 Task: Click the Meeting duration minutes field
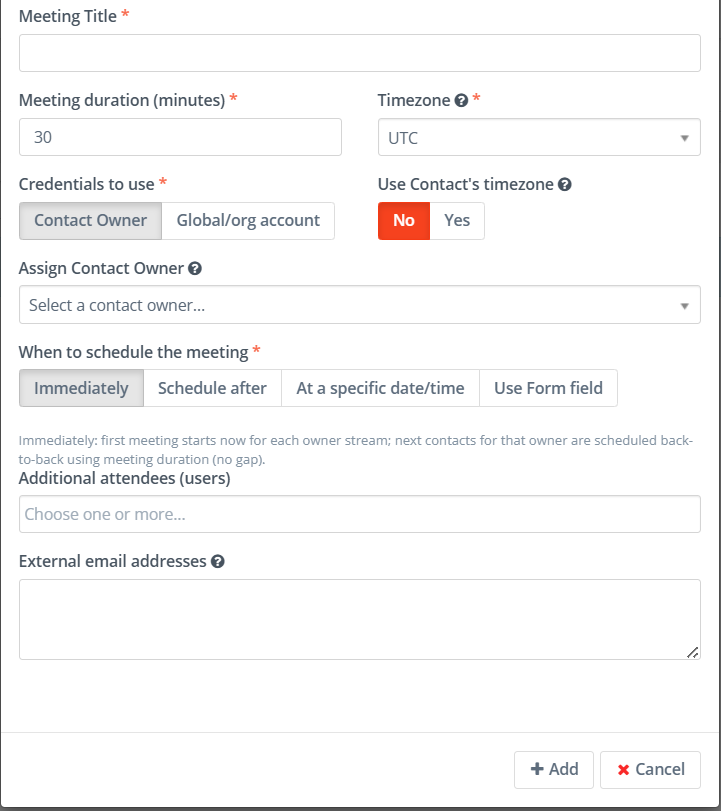pyautogui.click(x=181, y=137)
